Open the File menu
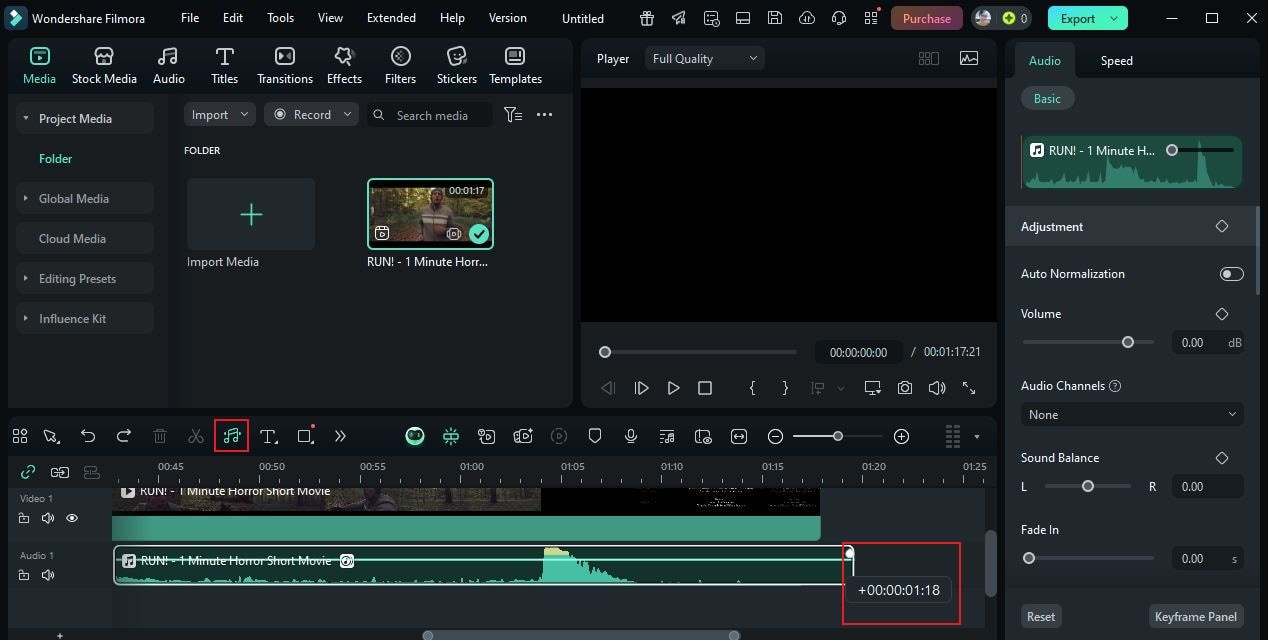This screenshot has width=1268, height=640. click(189, 18)
